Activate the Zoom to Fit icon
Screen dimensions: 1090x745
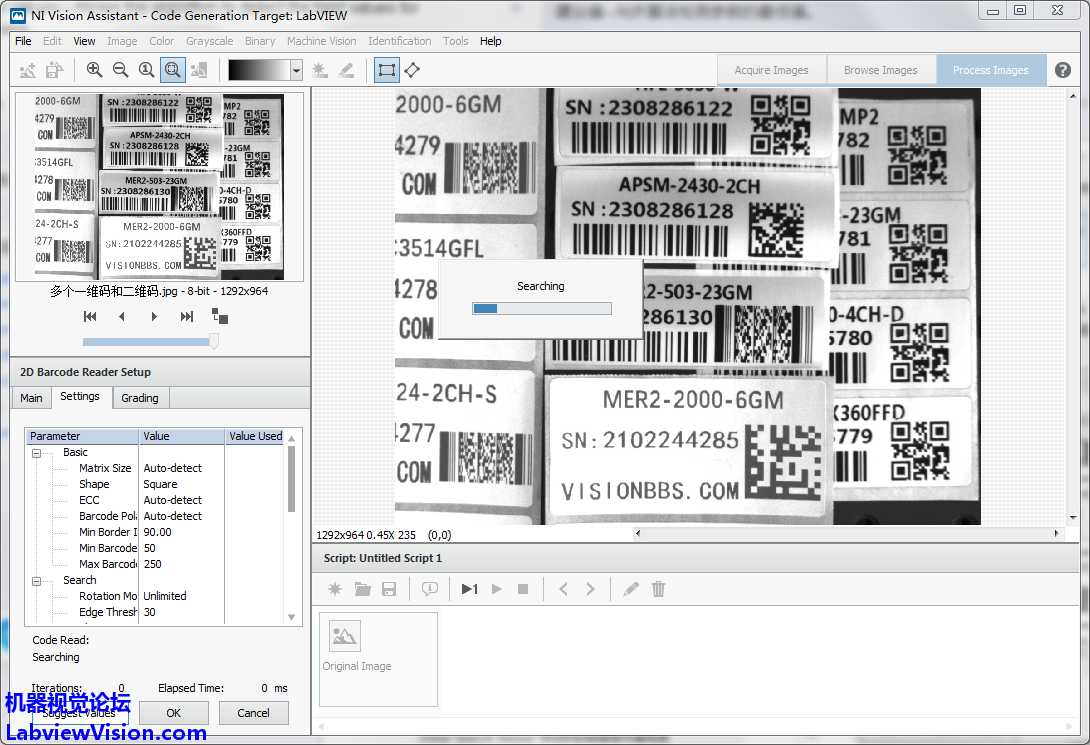(172, 70)
